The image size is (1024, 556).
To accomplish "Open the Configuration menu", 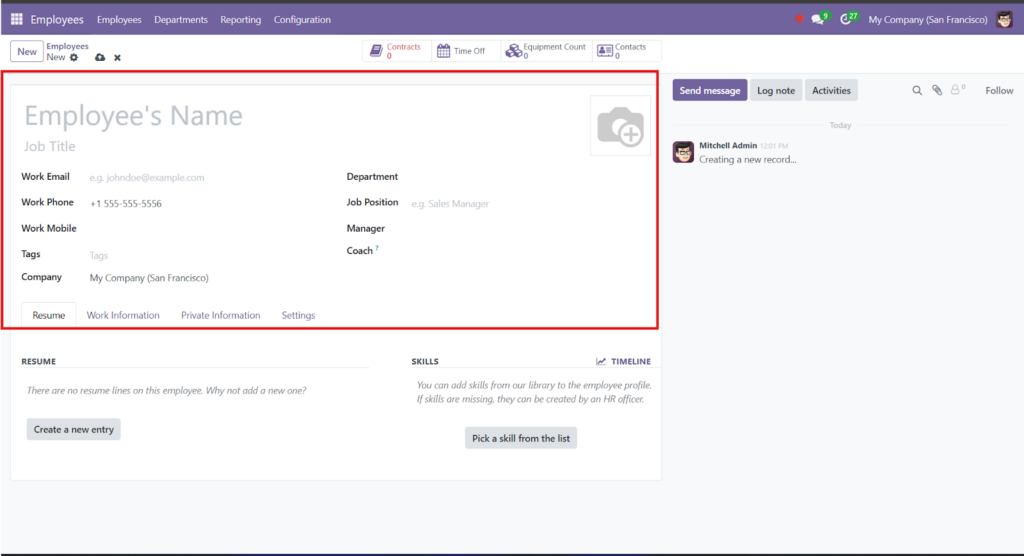I will [x=302, y=20].
